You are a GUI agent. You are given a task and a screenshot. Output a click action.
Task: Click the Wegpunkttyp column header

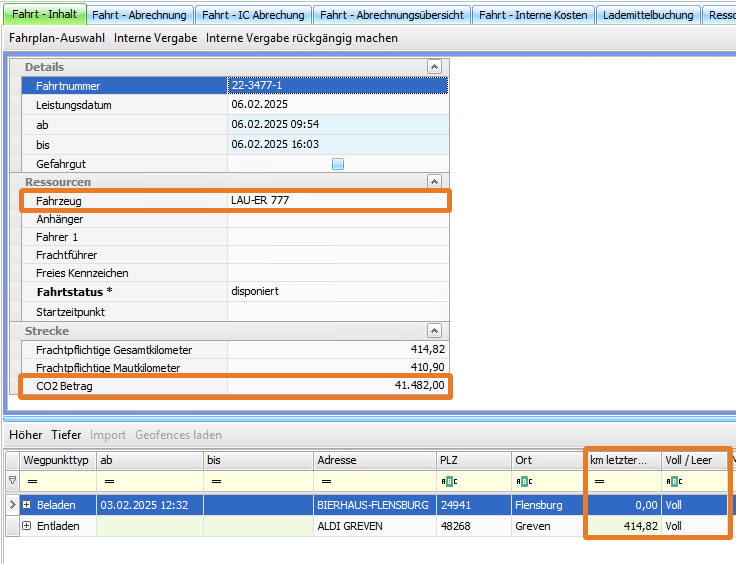click(56, 460)
